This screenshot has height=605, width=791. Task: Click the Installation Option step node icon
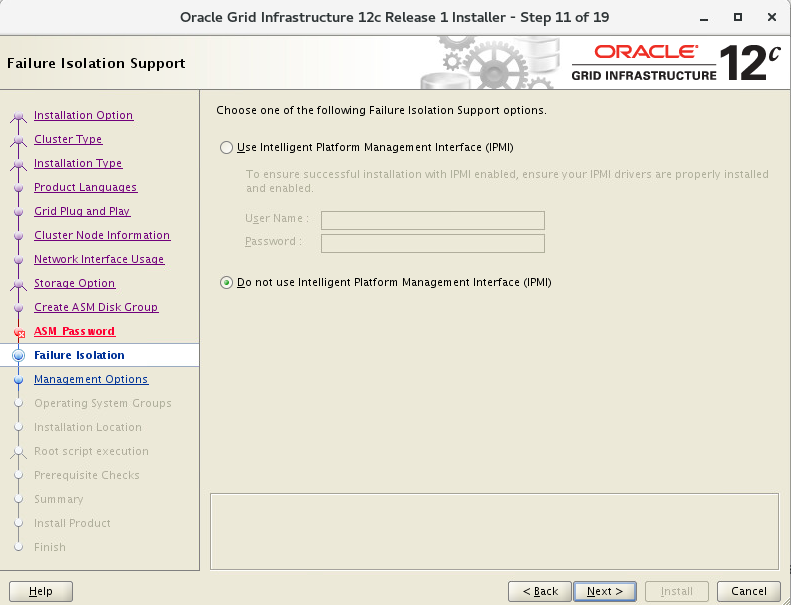coord(19,117)
